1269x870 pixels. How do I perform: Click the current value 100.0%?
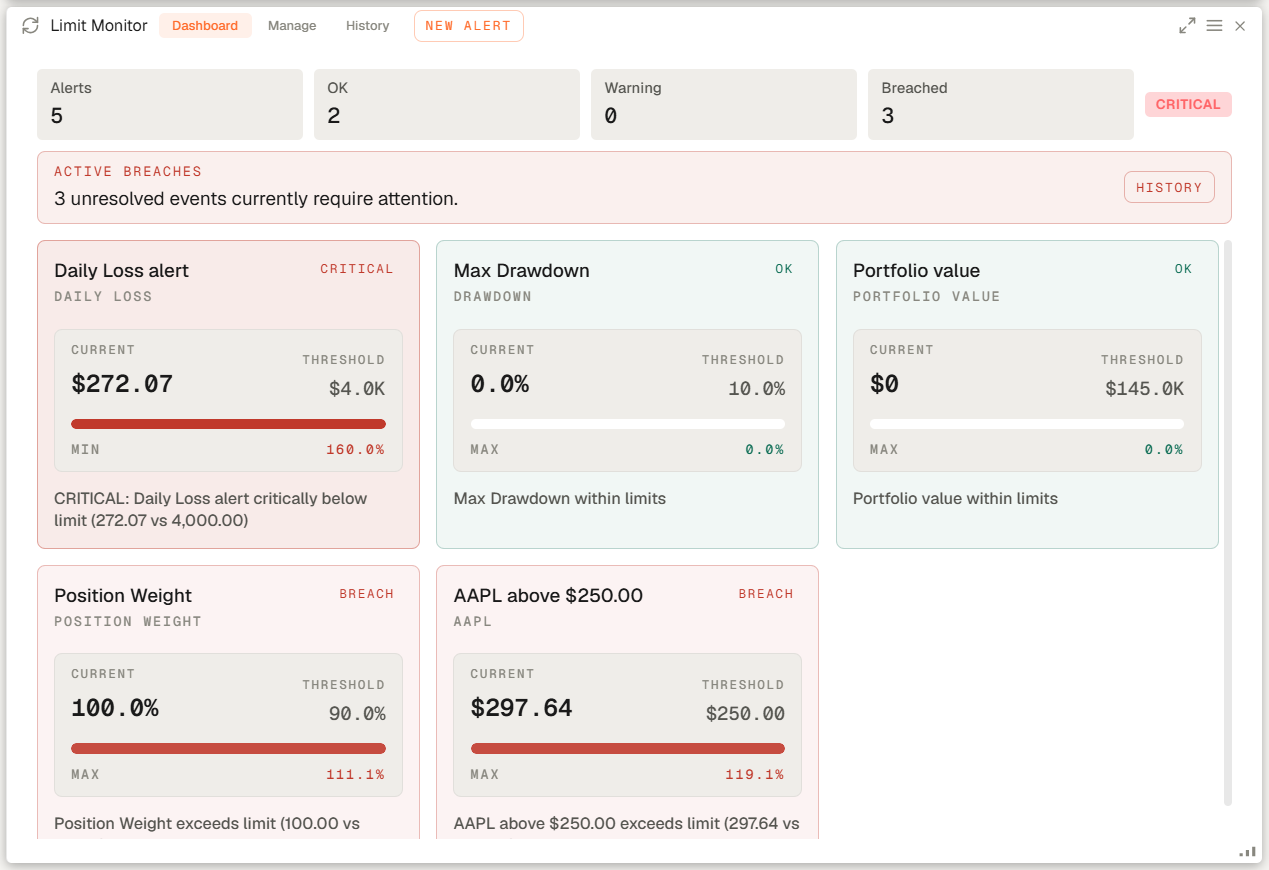(115, 709)
